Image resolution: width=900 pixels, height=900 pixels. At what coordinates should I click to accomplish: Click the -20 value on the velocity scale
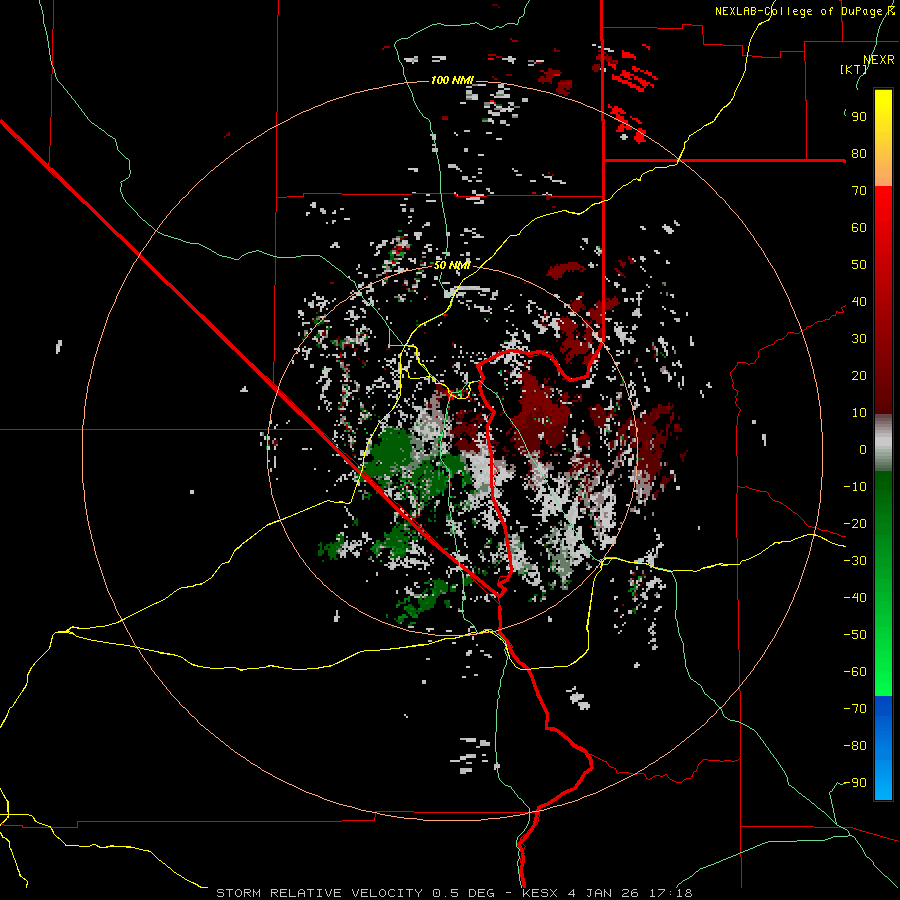(x=855, y=524)
